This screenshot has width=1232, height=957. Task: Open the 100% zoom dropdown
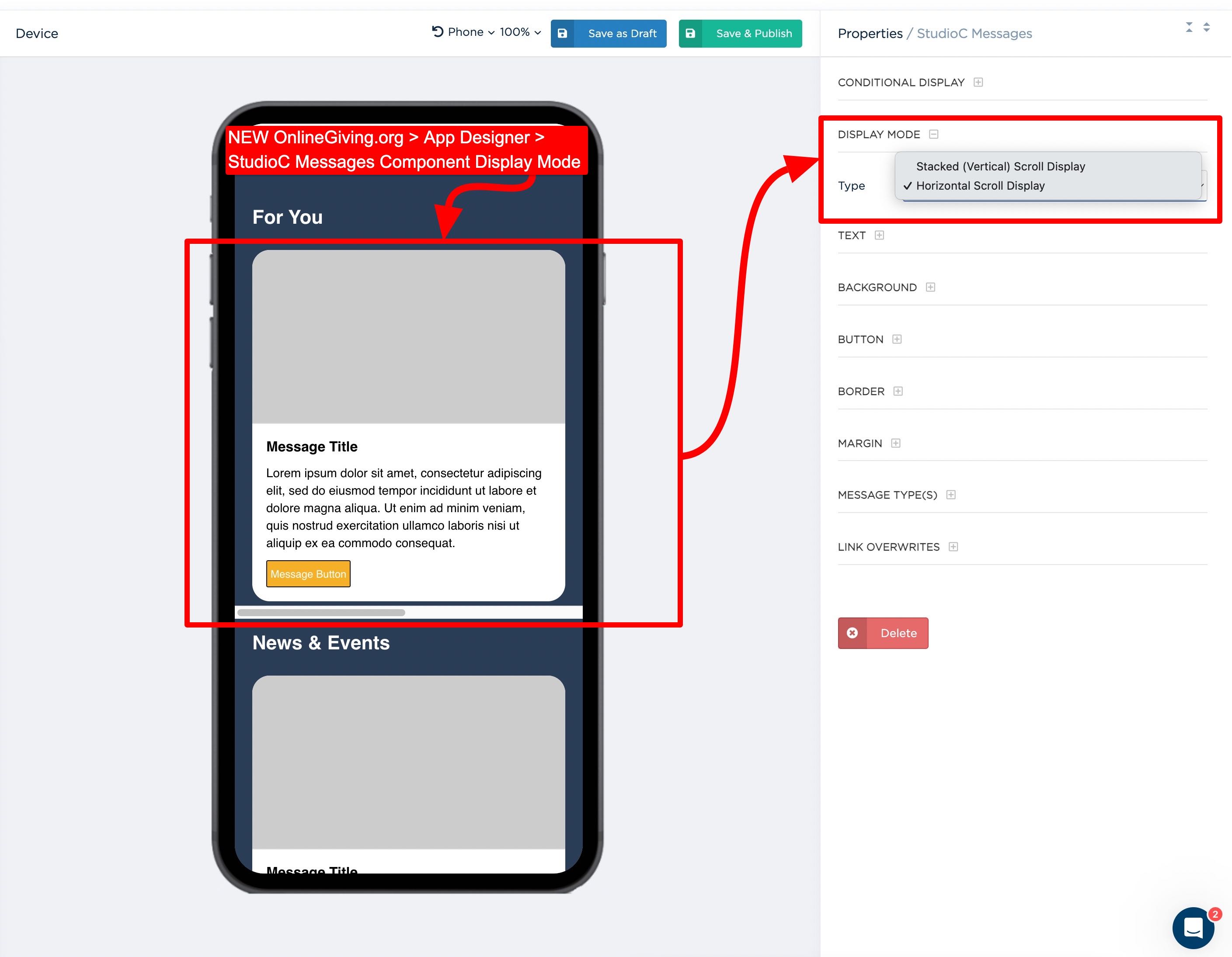(x=520, y=32)
